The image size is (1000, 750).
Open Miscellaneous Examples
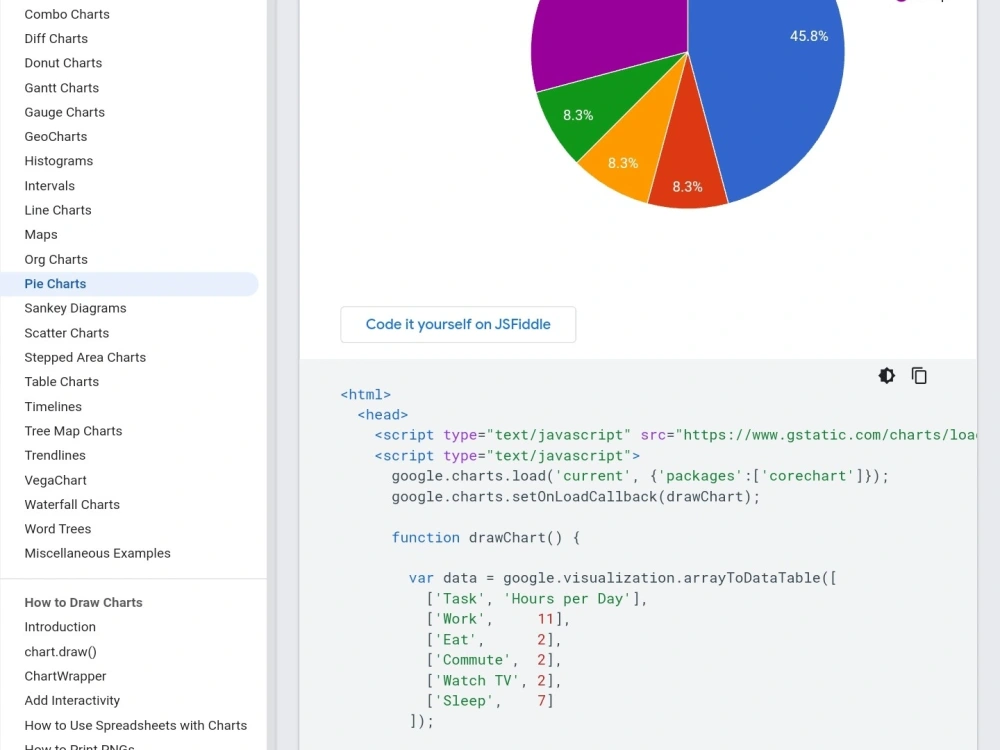tap(98, 553)
